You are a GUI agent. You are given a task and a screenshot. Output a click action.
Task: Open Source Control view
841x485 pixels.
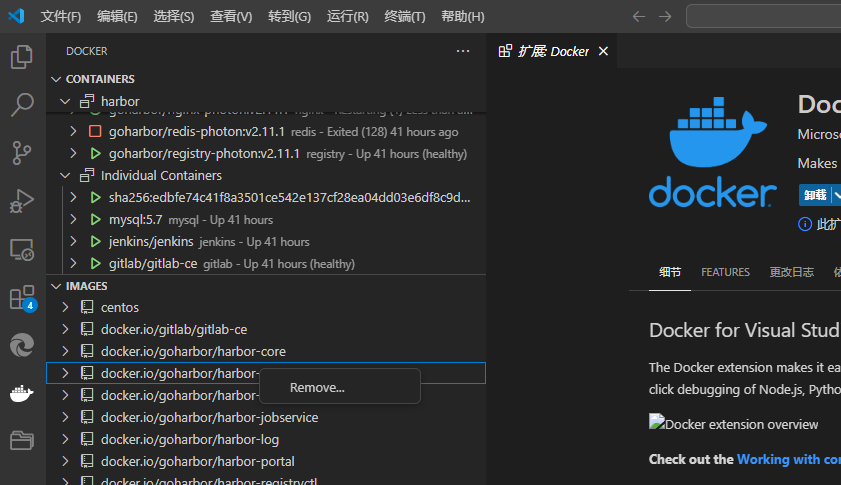pos(21,153)
